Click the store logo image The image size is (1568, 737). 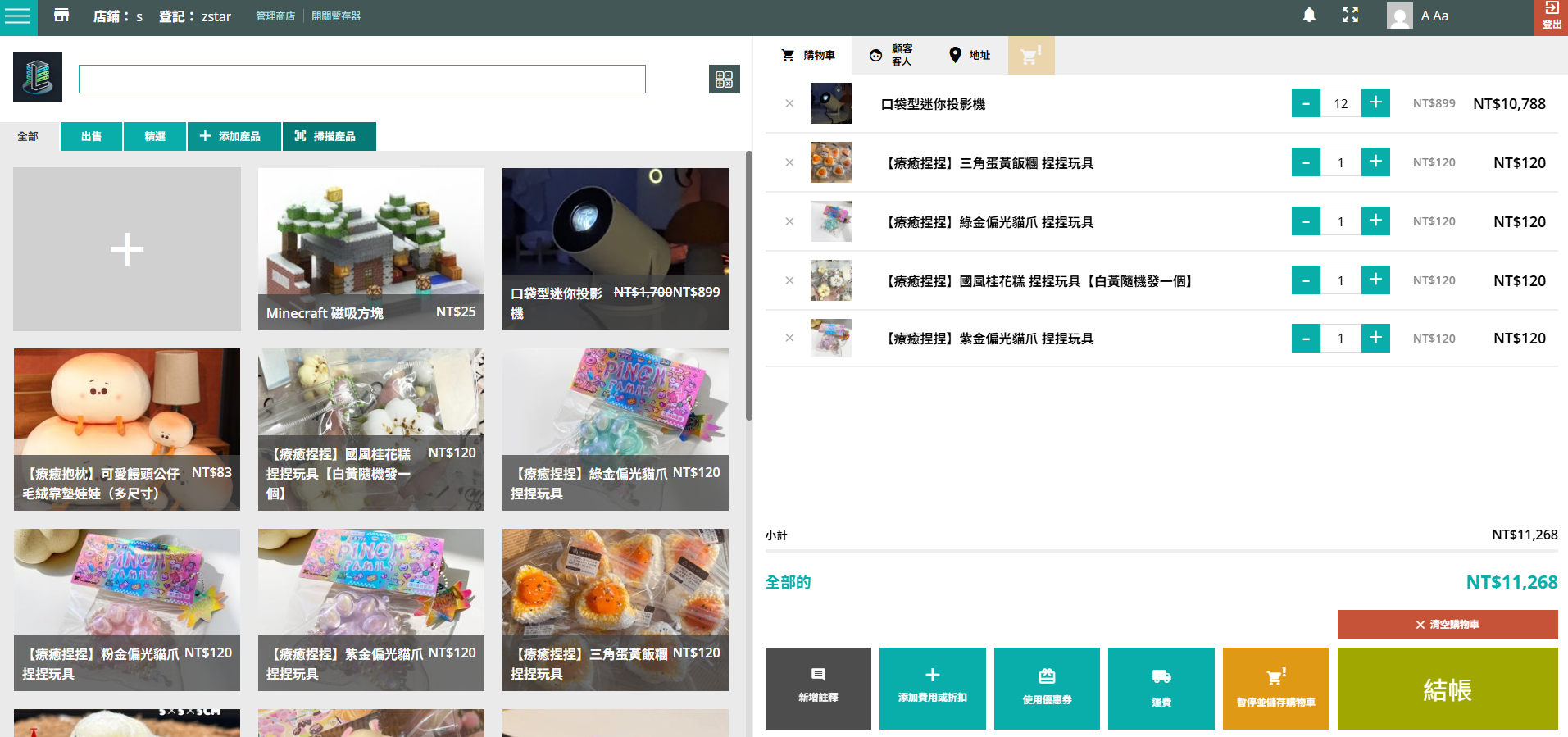pos(38,77)
